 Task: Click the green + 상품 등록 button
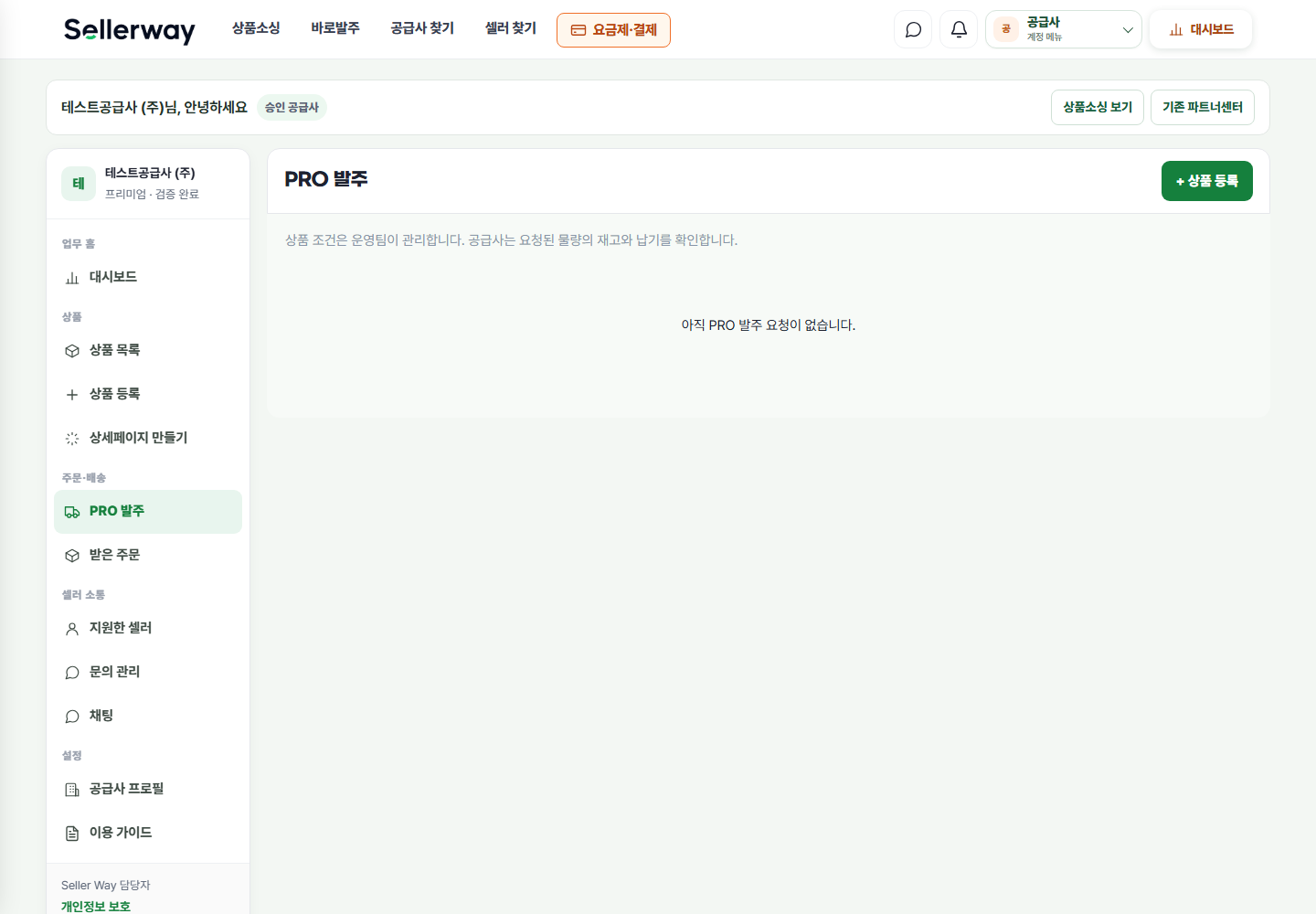(x=1207, y=181)
